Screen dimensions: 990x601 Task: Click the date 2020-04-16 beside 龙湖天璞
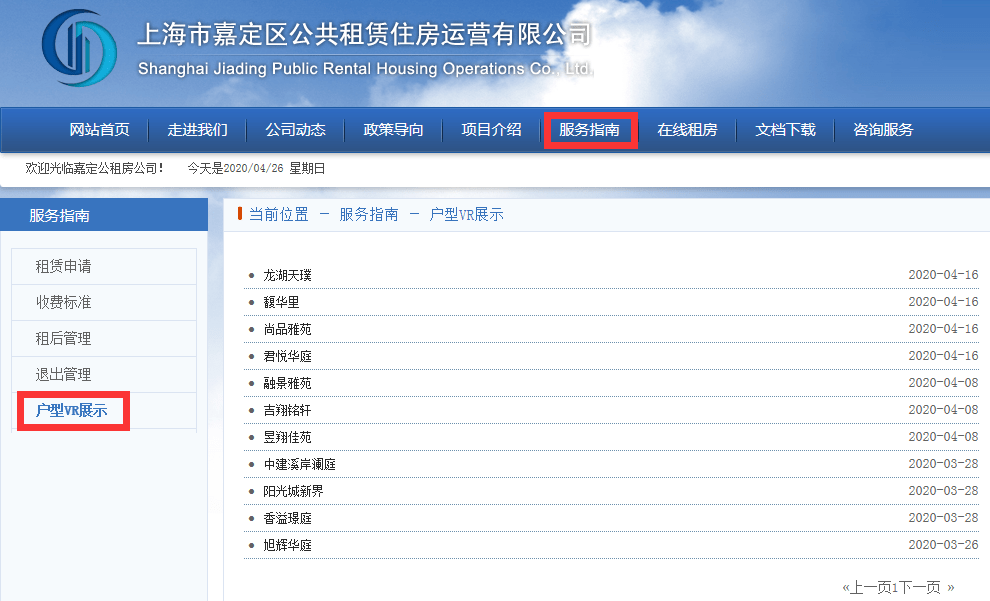pyautogui.click(x=943, y=275)
